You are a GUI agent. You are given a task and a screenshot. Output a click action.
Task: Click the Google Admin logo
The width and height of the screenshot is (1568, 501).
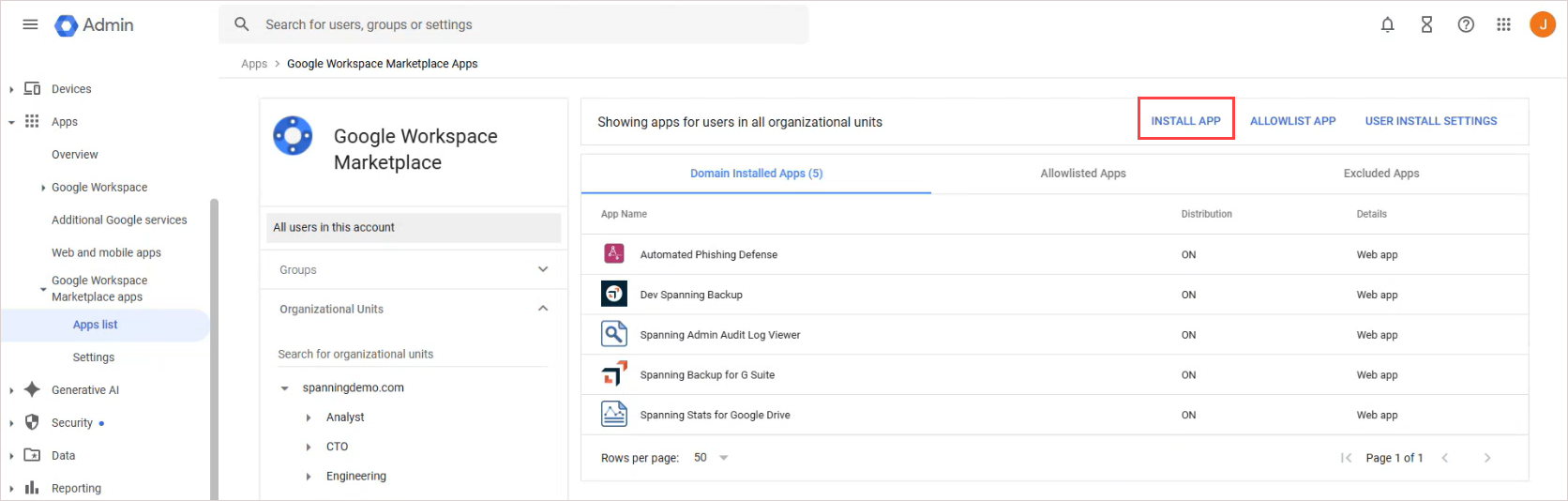(94, 25)
